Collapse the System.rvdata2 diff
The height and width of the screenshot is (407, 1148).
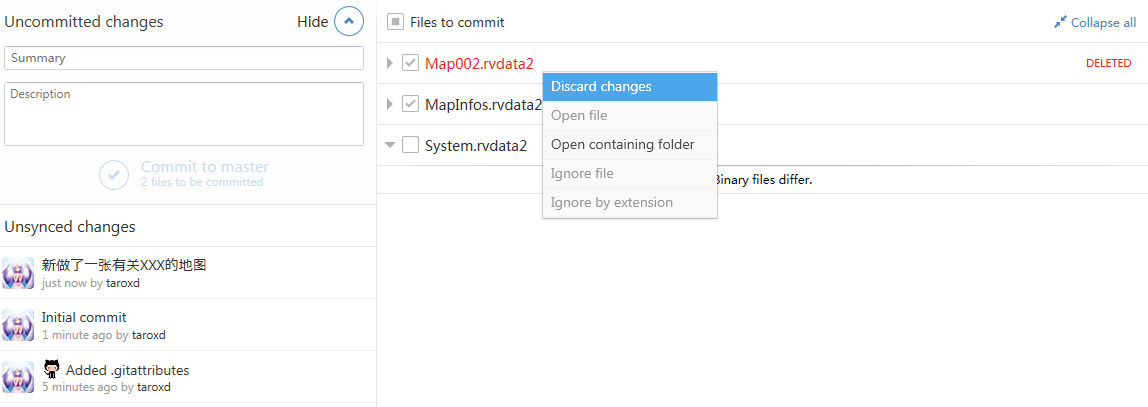[390, 145]
